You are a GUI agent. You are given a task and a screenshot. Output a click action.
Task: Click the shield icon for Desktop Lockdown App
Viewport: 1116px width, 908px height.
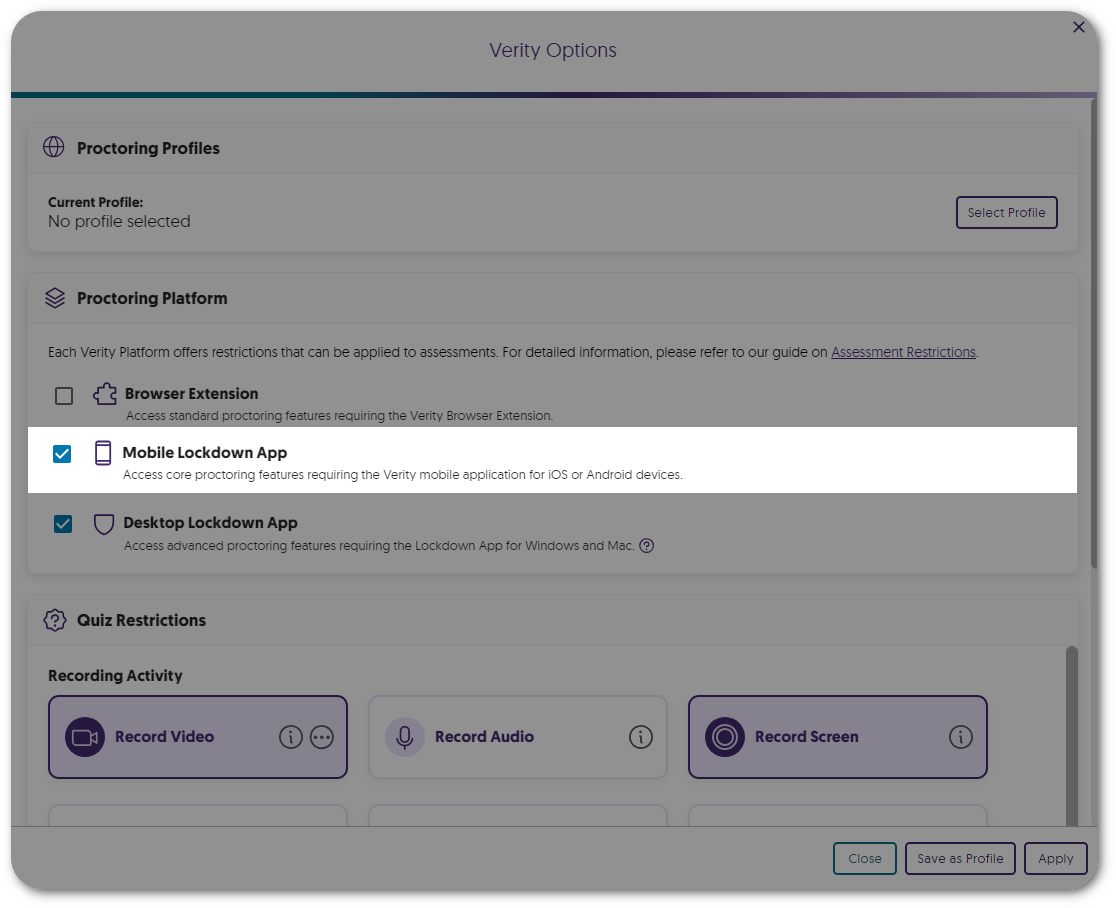(x=103, y=524)
